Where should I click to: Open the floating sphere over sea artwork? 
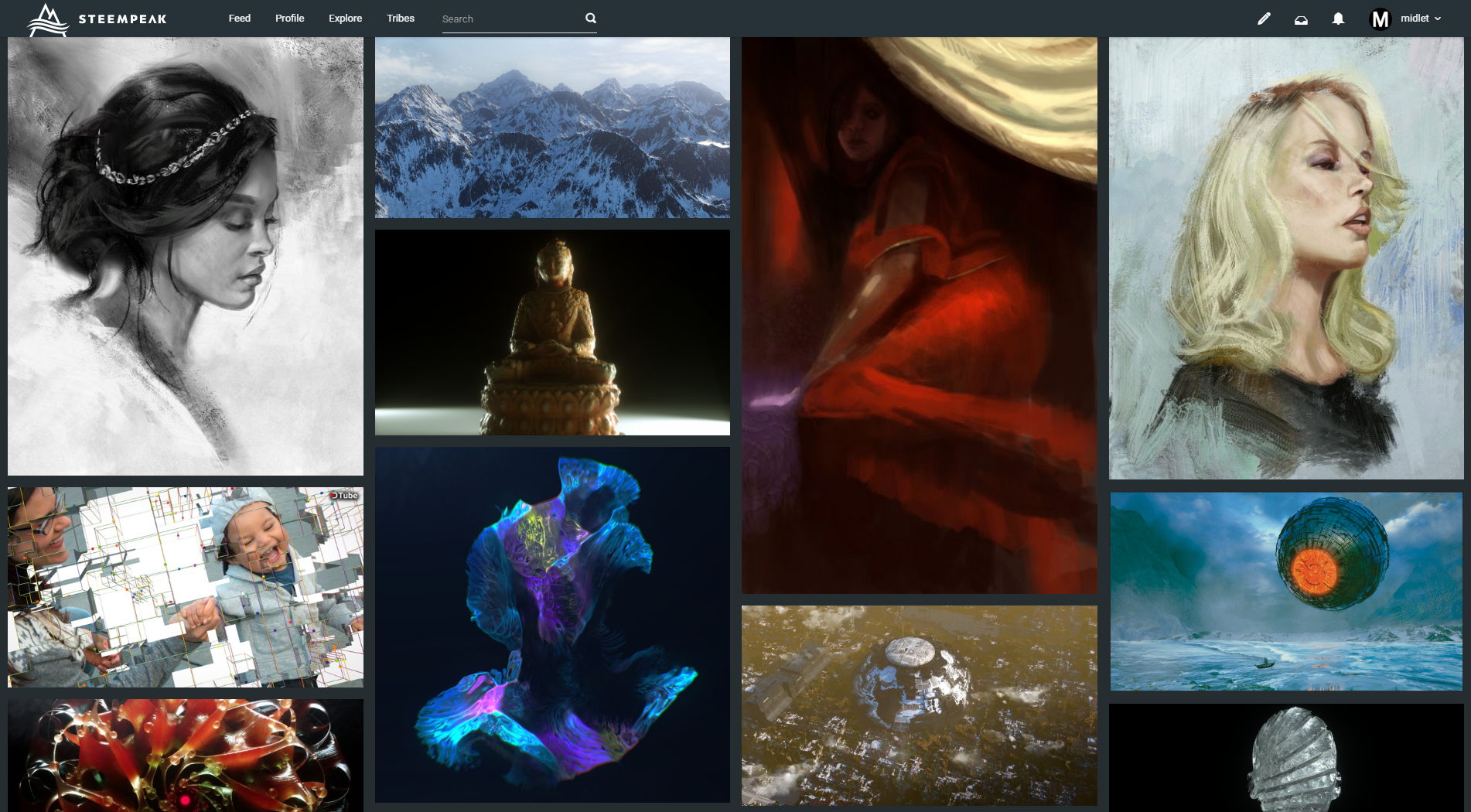(1286, 592)
